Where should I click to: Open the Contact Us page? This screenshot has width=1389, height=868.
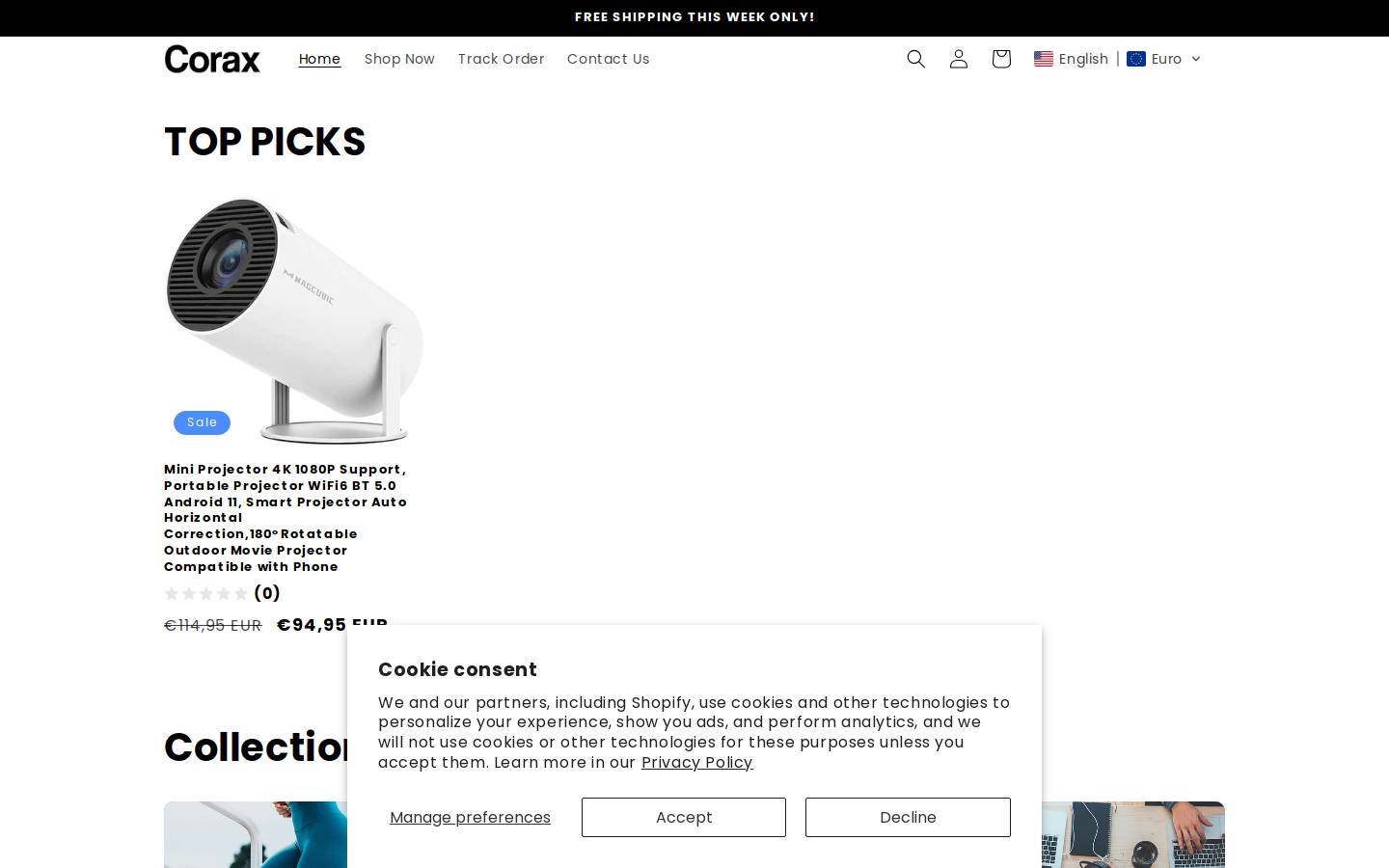(x=608, y=59)
